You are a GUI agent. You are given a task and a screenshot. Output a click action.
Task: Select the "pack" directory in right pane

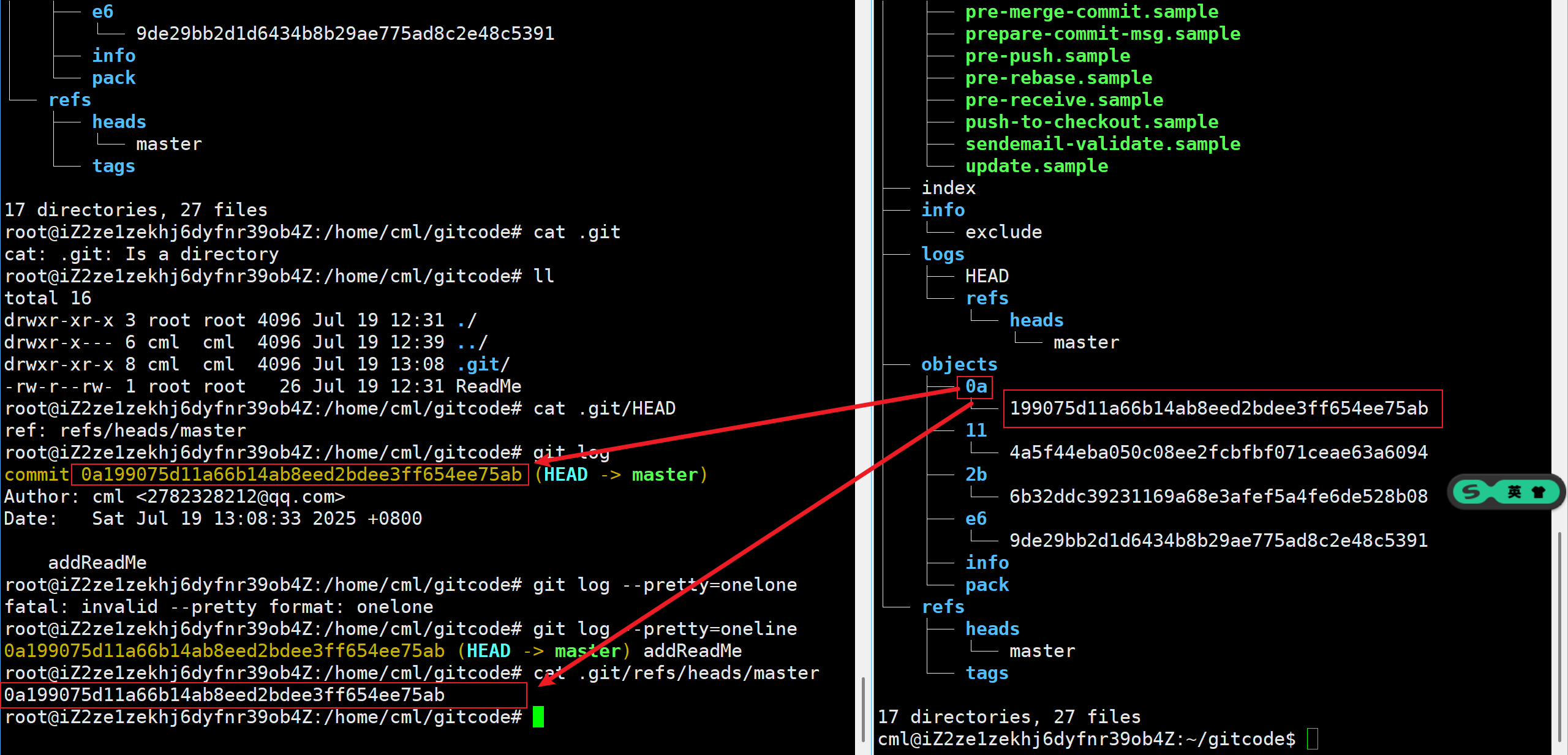coord(987,585)
